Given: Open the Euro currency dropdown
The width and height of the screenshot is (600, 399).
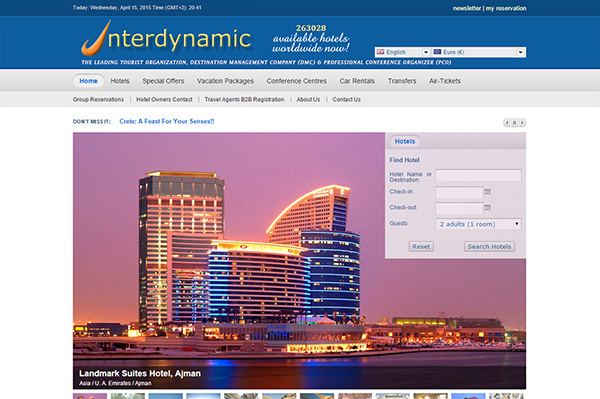Looking at the screenshot, I should [479, 52].
